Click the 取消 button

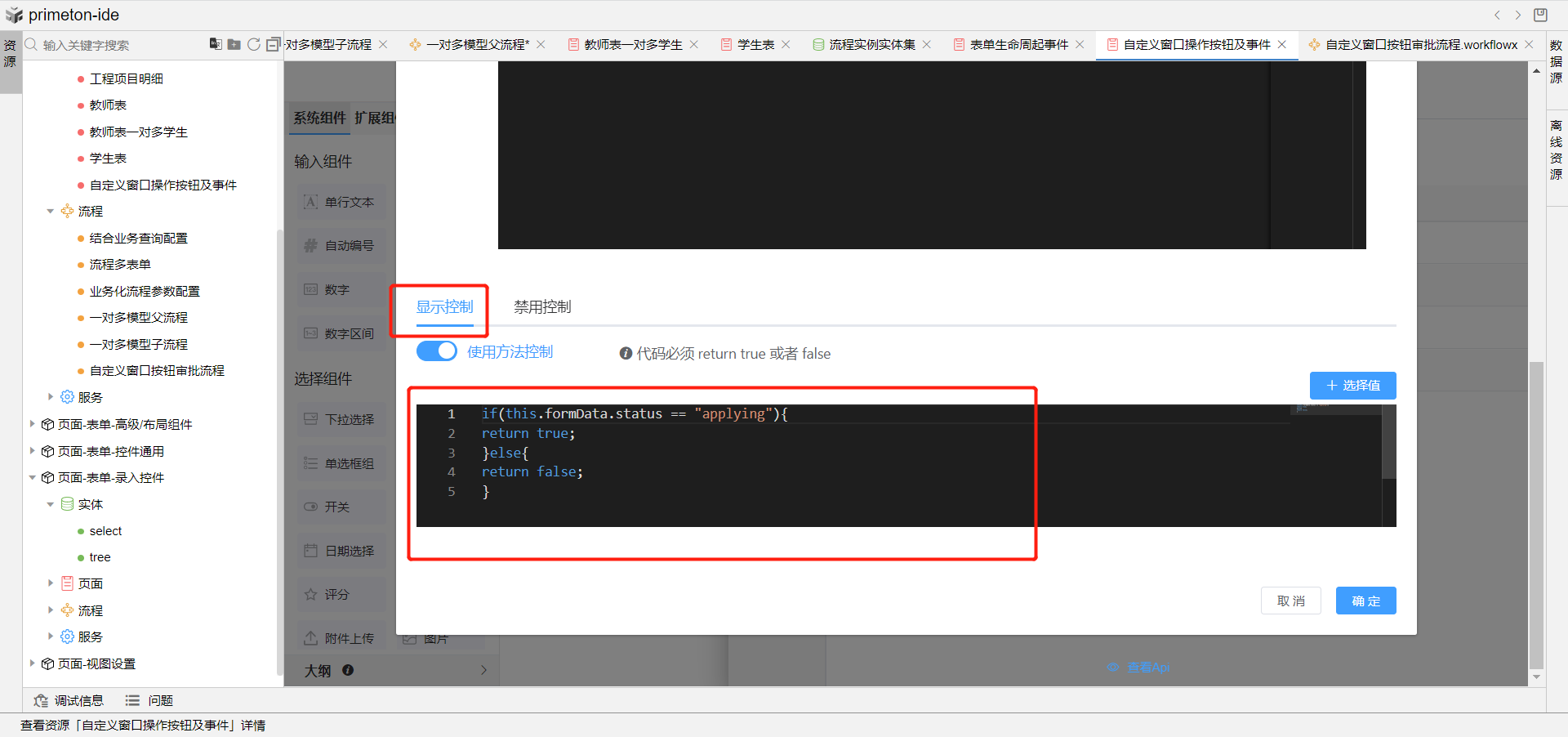tap(1290, 601)
